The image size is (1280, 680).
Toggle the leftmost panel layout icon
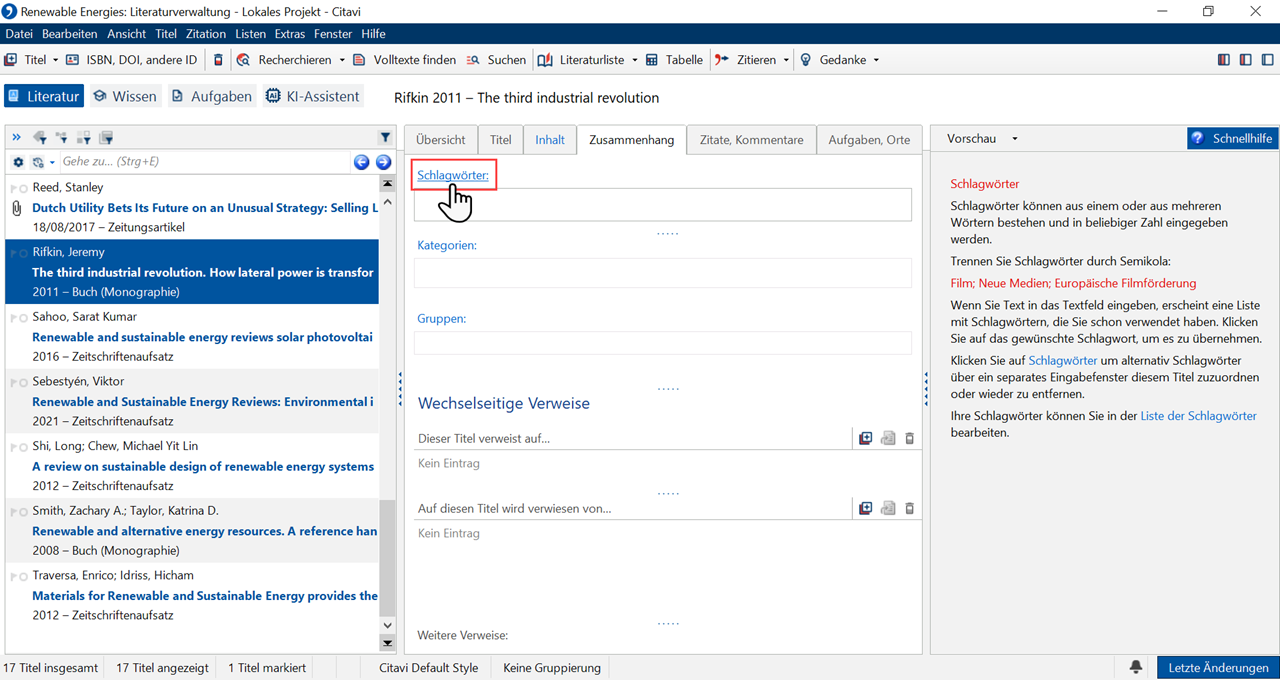pos(1224,60)
